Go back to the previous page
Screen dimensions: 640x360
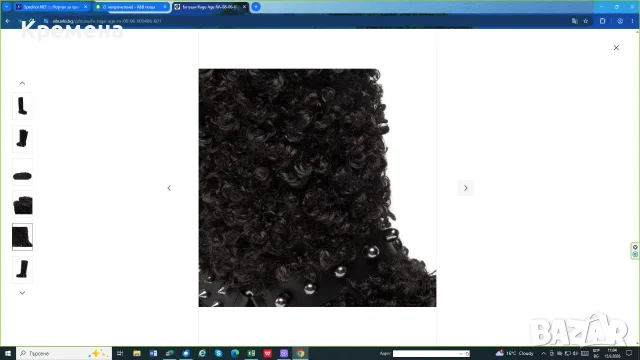click(x=8, y=21)
